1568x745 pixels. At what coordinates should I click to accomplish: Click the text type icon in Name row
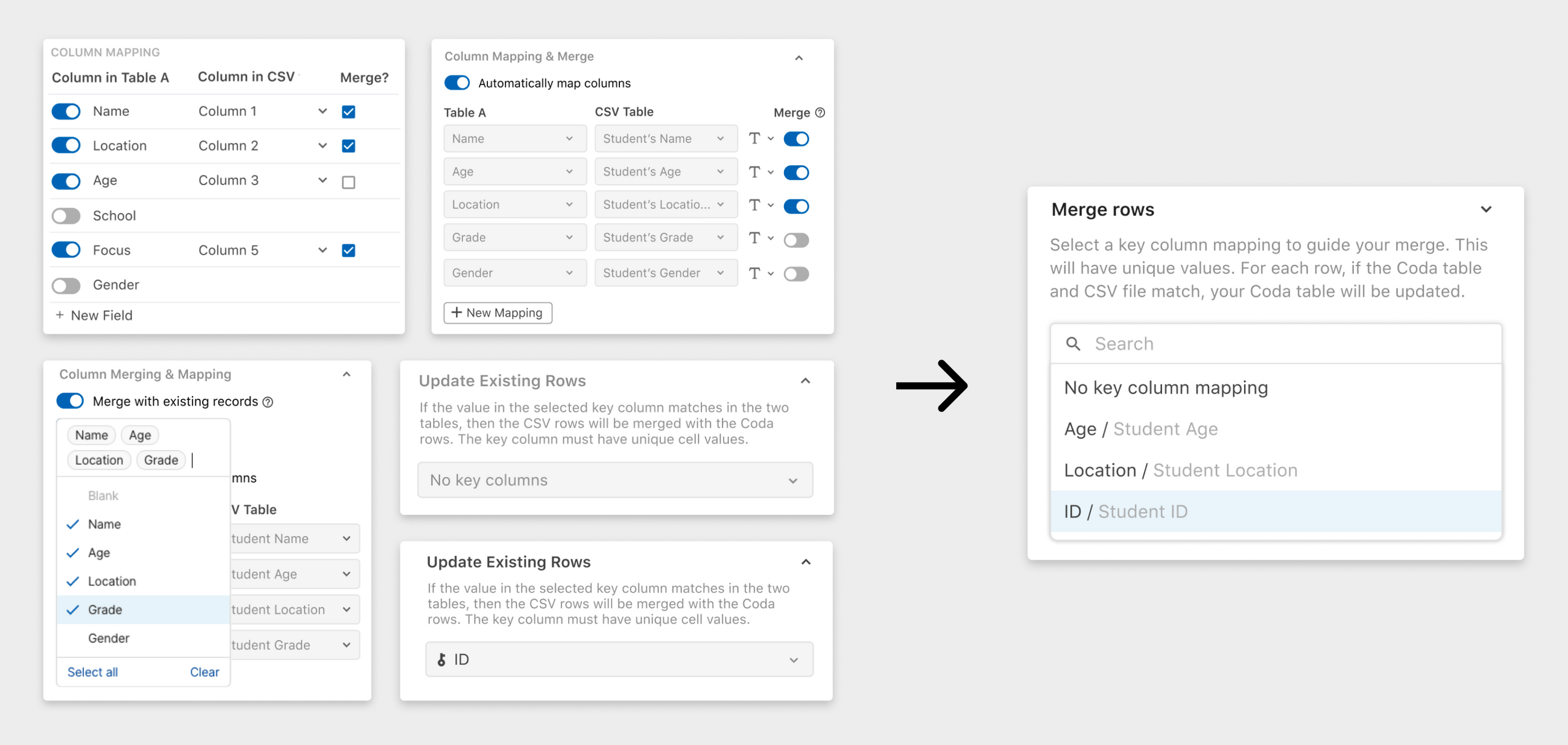click(x=754, y=139)
